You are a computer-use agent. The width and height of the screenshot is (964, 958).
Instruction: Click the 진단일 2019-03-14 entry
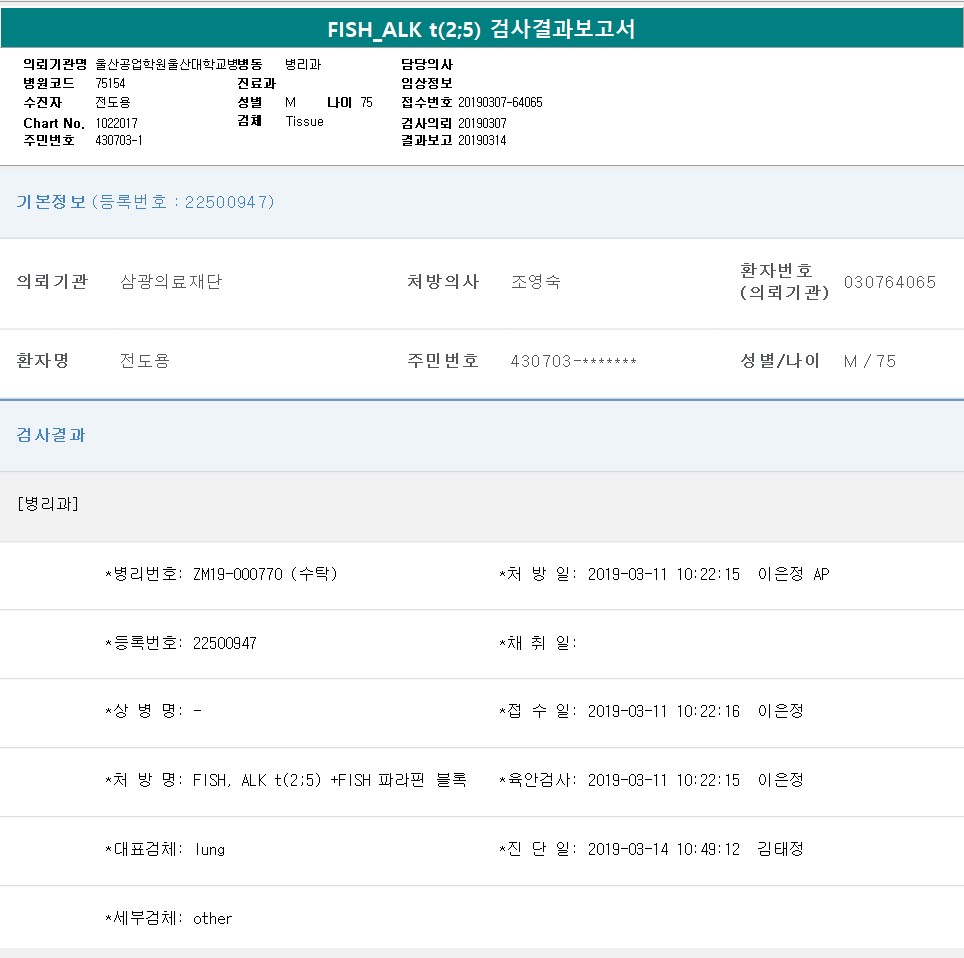[663, 849]
